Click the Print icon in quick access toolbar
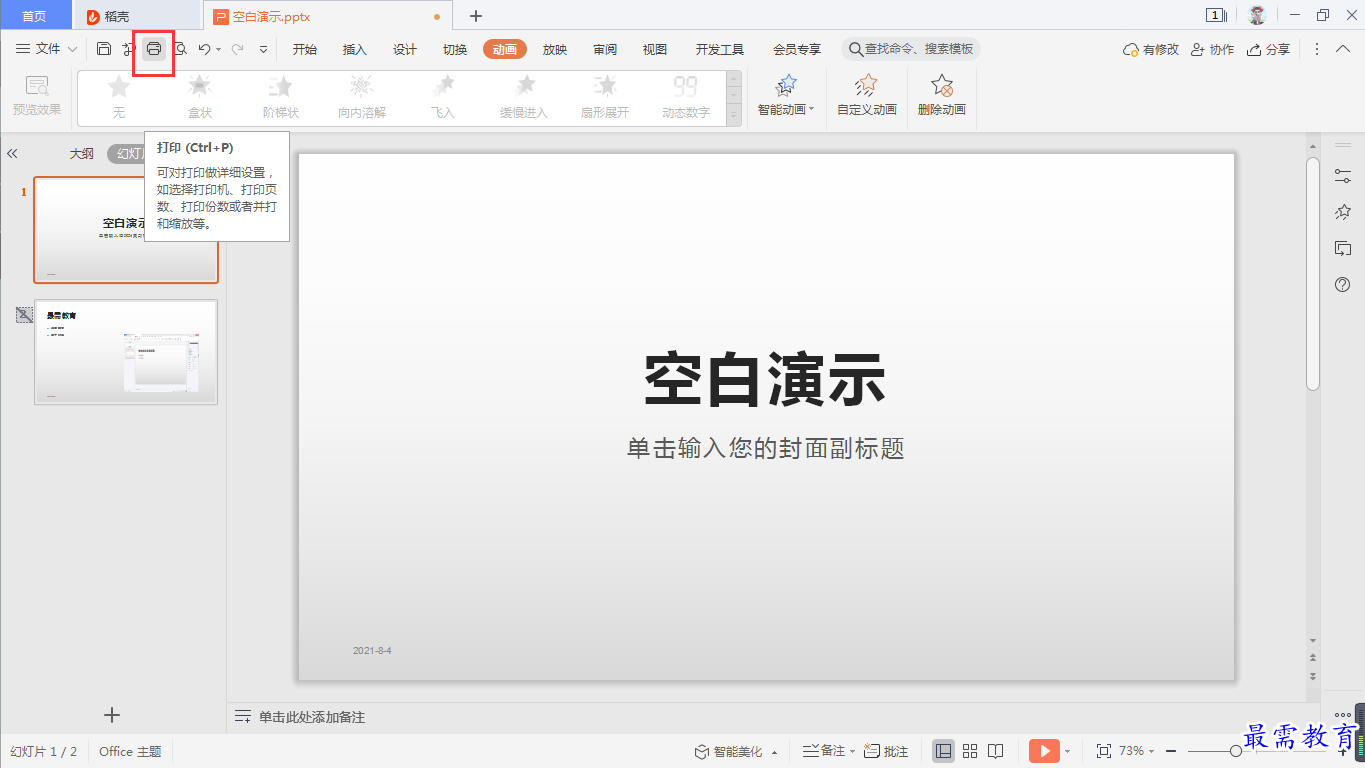The height and width of the screenshot is (768, 1365). pyautogui.click(x=154, y=49)
